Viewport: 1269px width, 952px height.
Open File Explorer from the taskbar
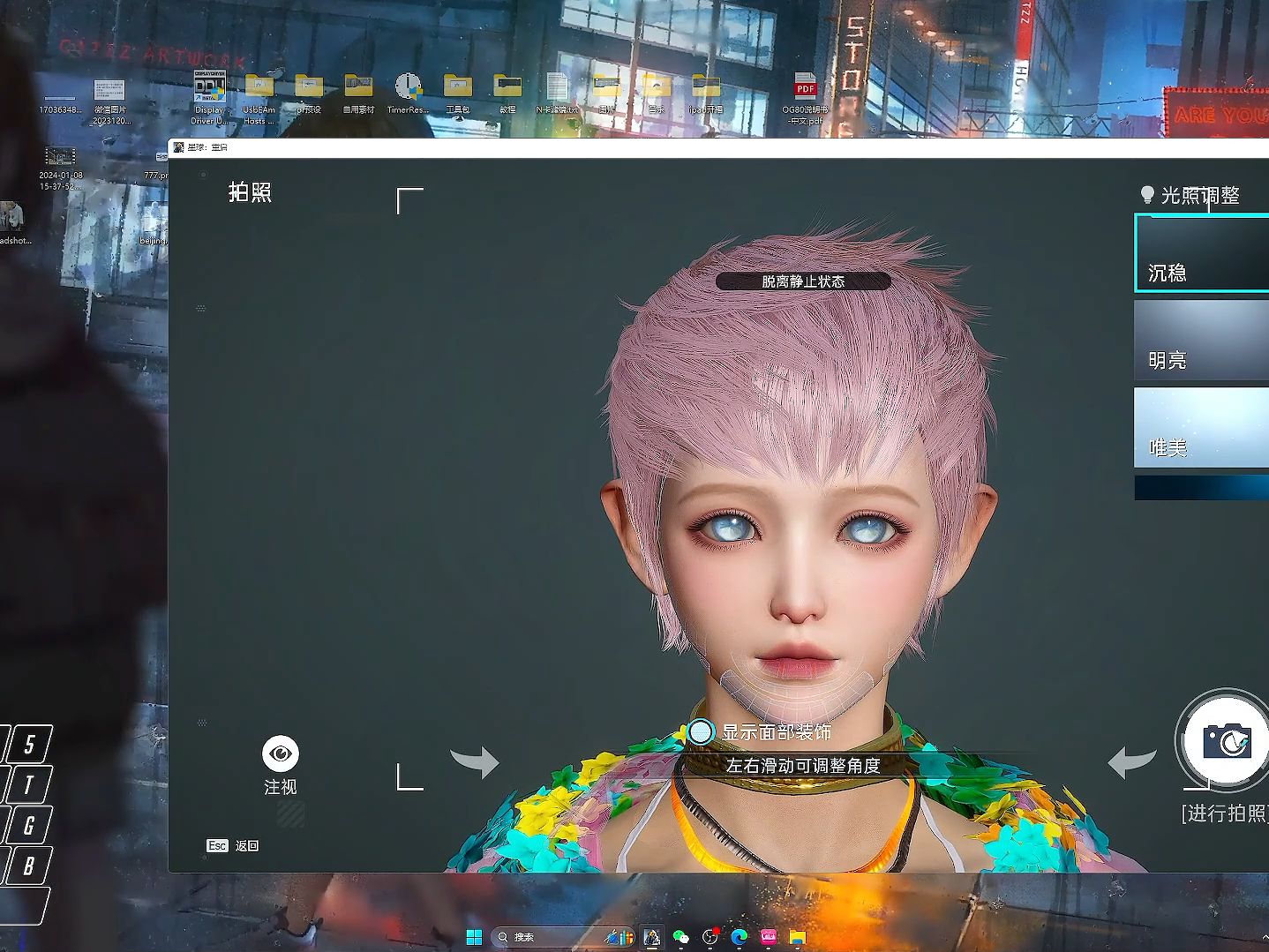(x=798, y=937)
